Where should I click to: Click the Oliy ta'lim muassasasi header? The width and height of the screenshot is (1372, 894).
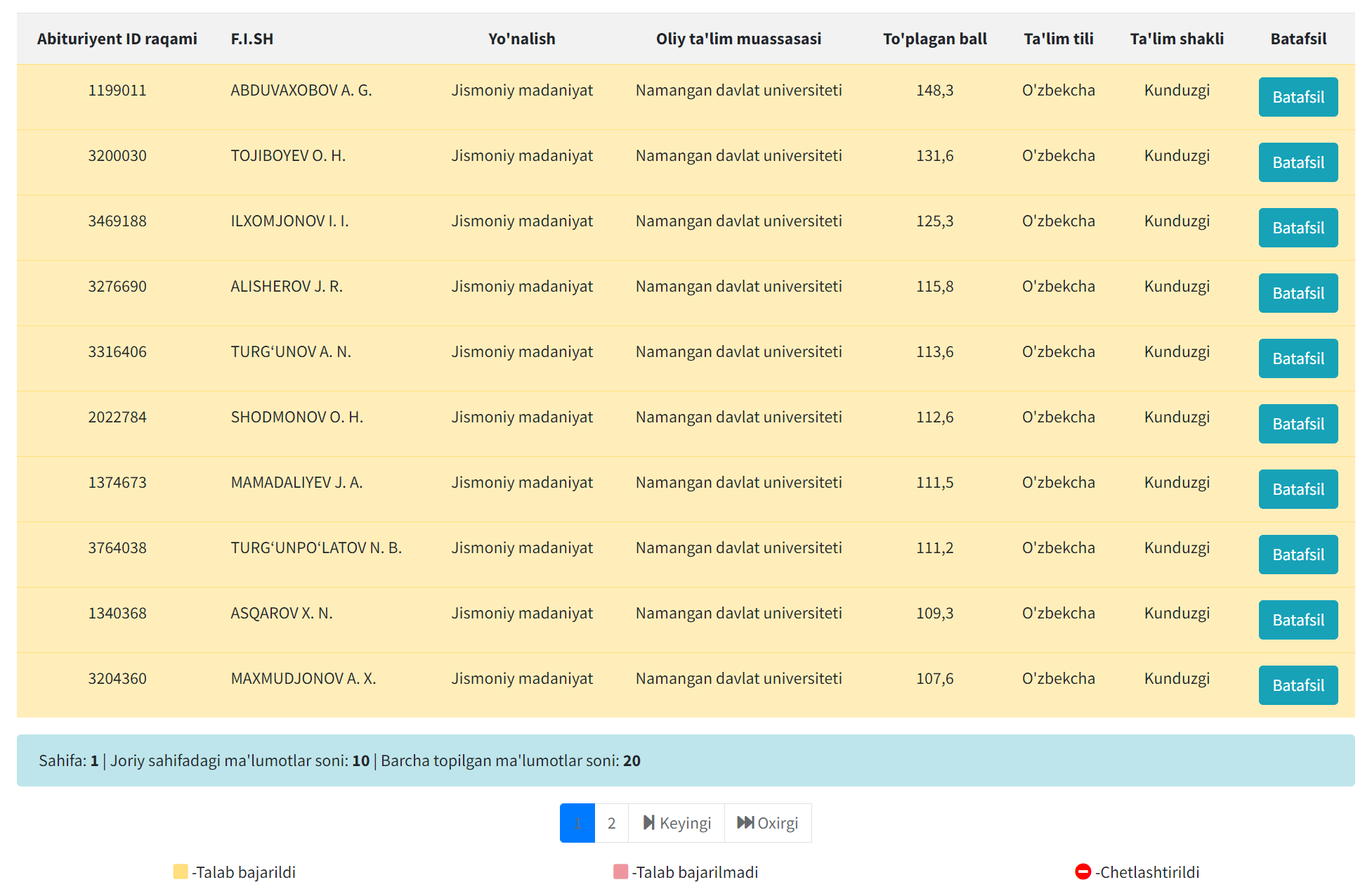point(738,39)
